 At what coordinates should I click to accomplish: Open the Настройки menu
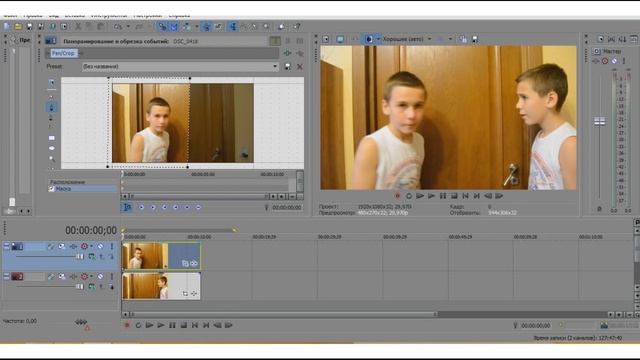tap(147, 16)
